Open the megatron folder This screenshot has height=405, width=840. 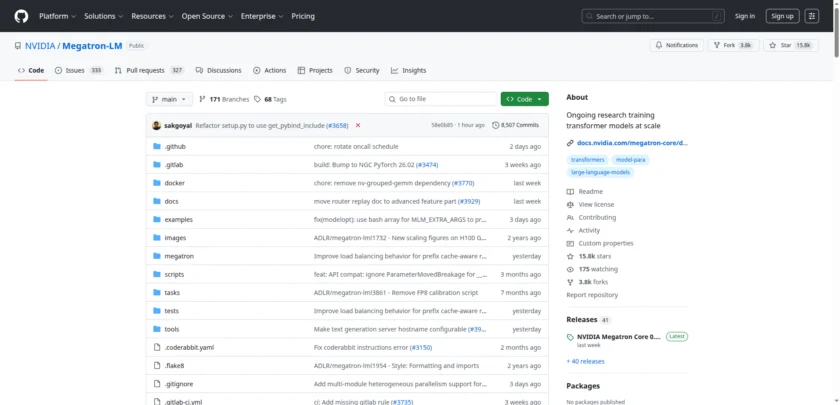coord(179,256)
